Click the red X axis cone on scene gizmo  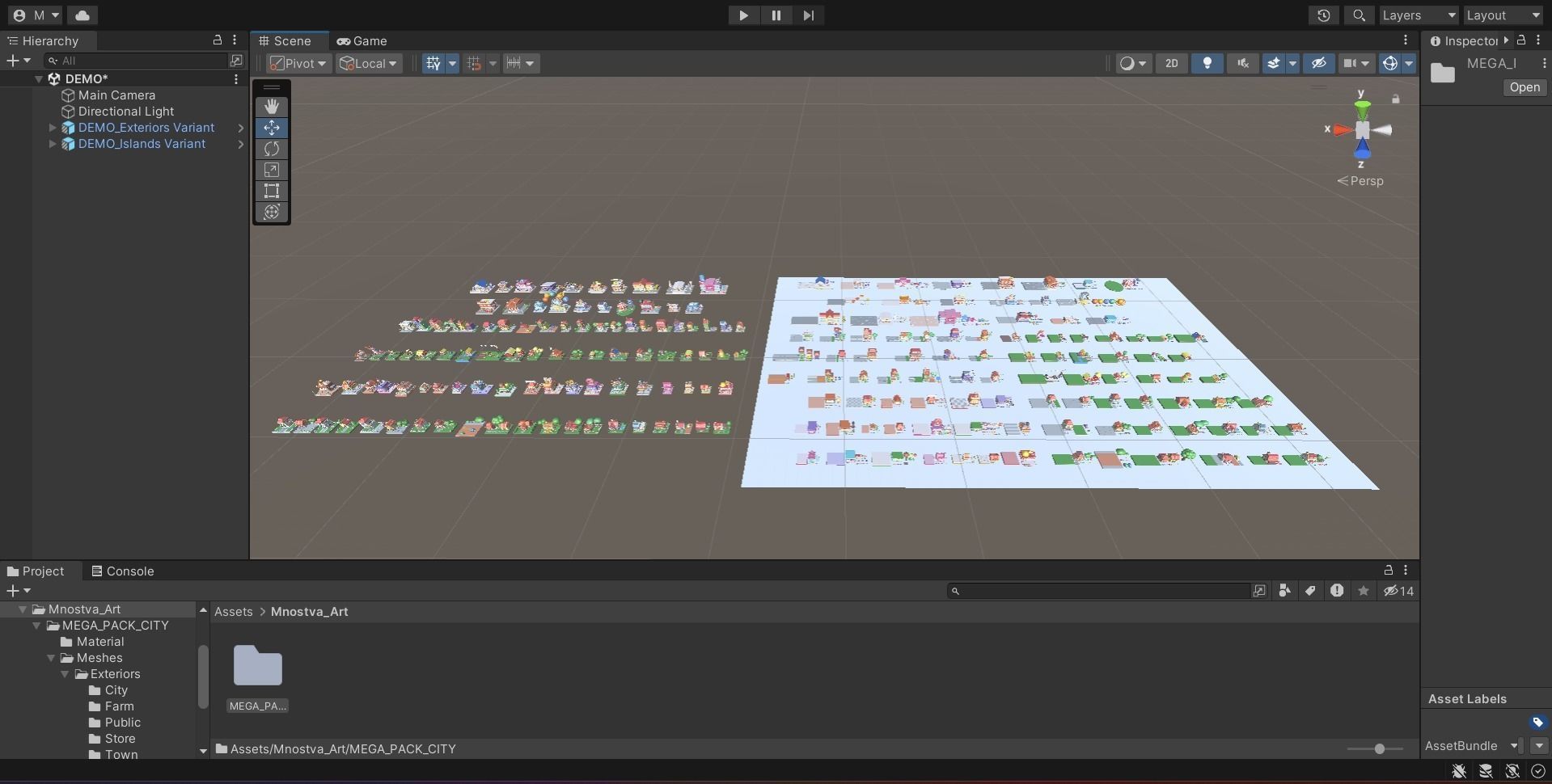tap(1342, 129)
